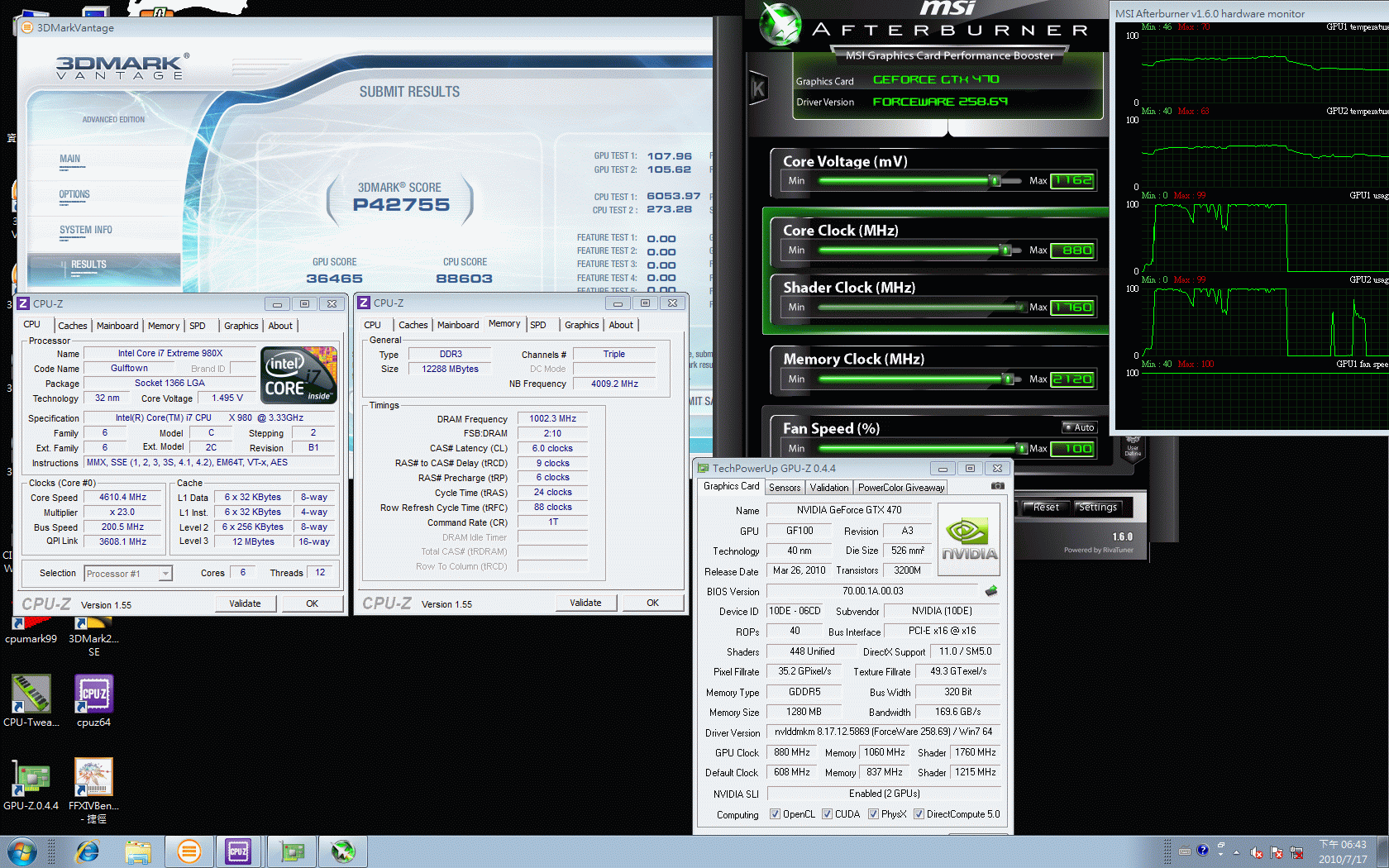Switch to the Sensors tab in GPU-Z
Image resolution: width=1389 pixels, height=868 pixels.
pyautogui.click(x=785, y=488)
